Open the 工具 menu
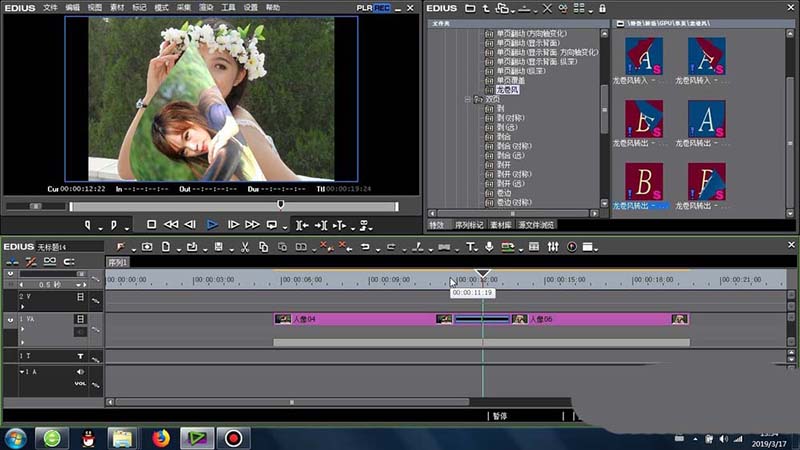 tap(228, 8)
